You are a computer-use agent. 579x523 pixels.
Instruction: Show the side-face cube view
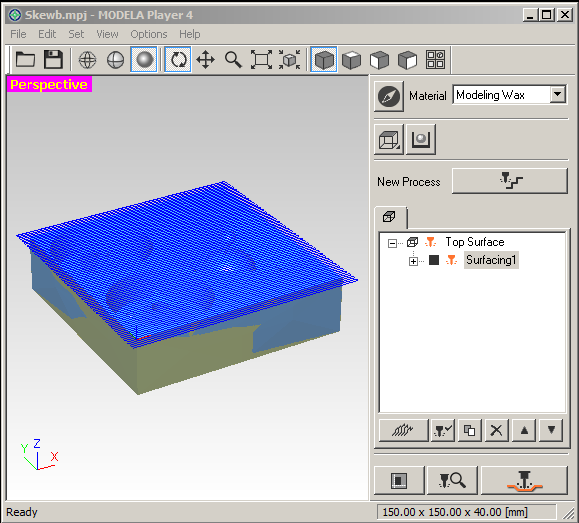coord(407,59)
